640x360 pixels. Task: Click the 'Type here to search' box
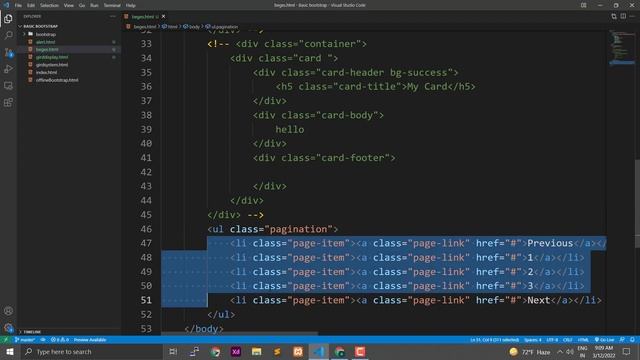pos(91,351)
